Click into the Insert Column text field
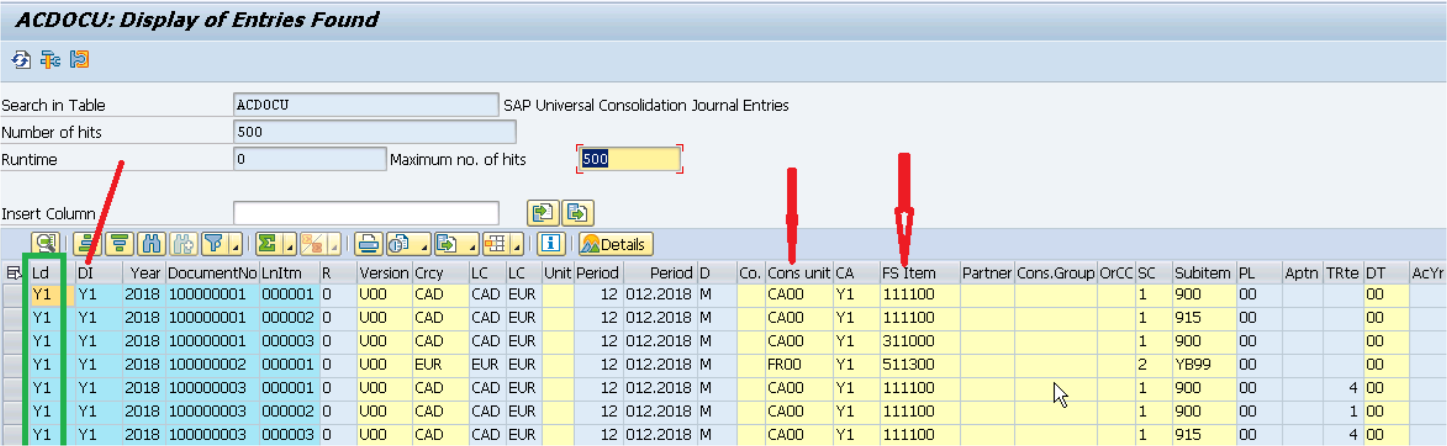 (x=365, y=213)
